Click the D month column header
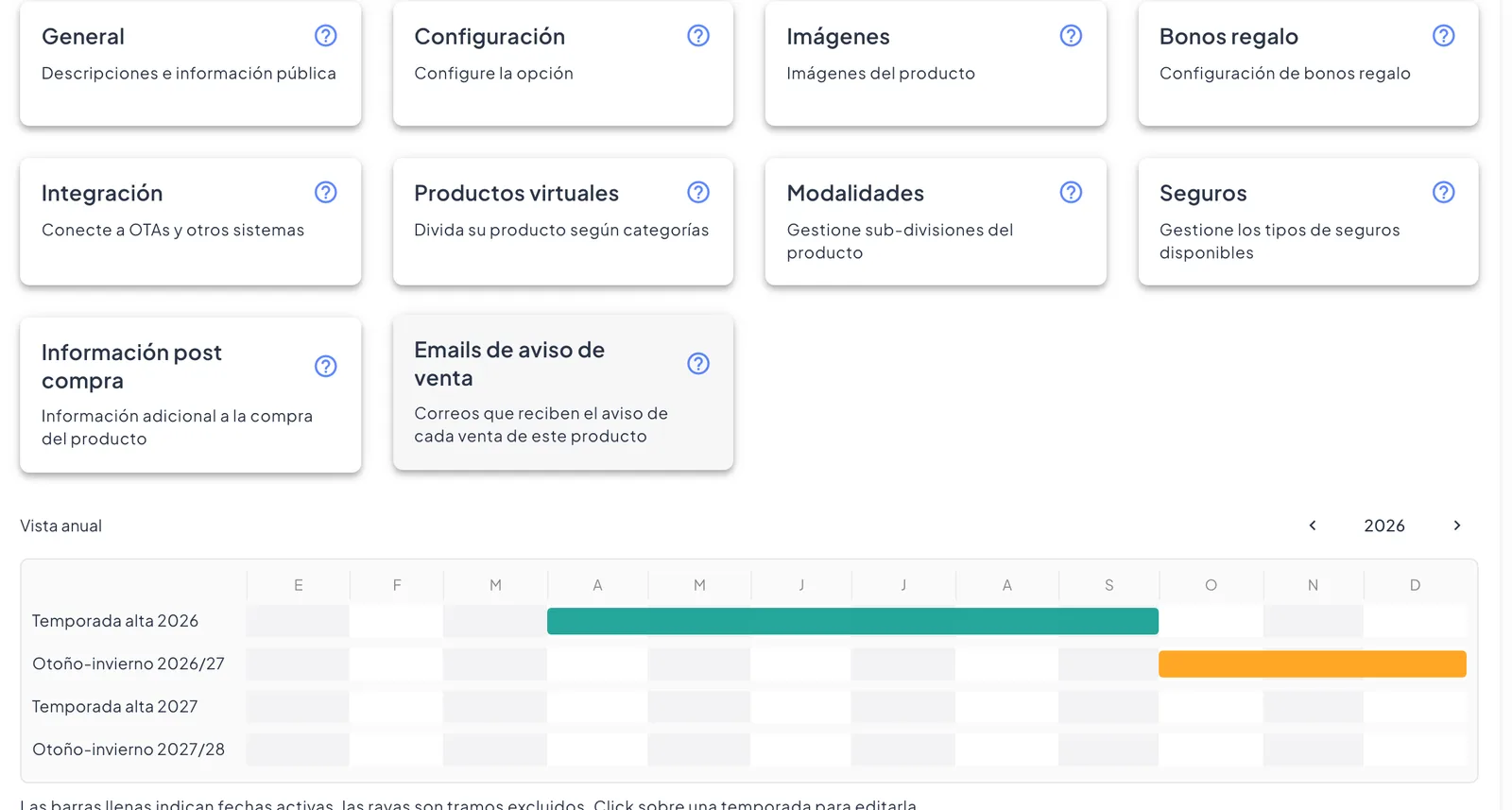Viewport: 1512px width, 810px height. click(1415, 585)
